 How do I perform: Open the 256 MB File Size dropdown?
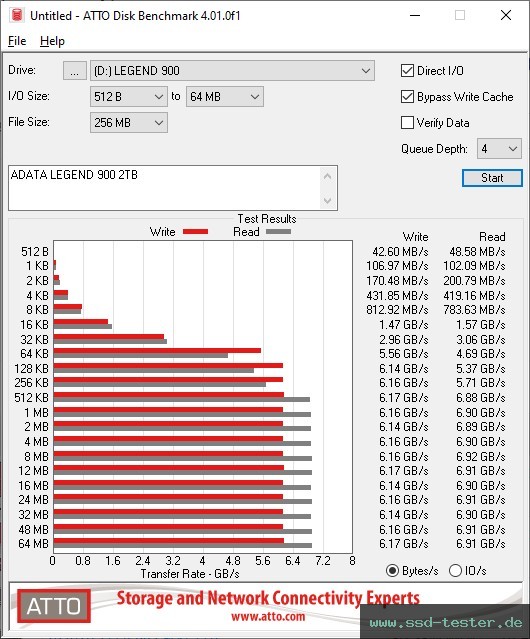(x=129, y=123)
